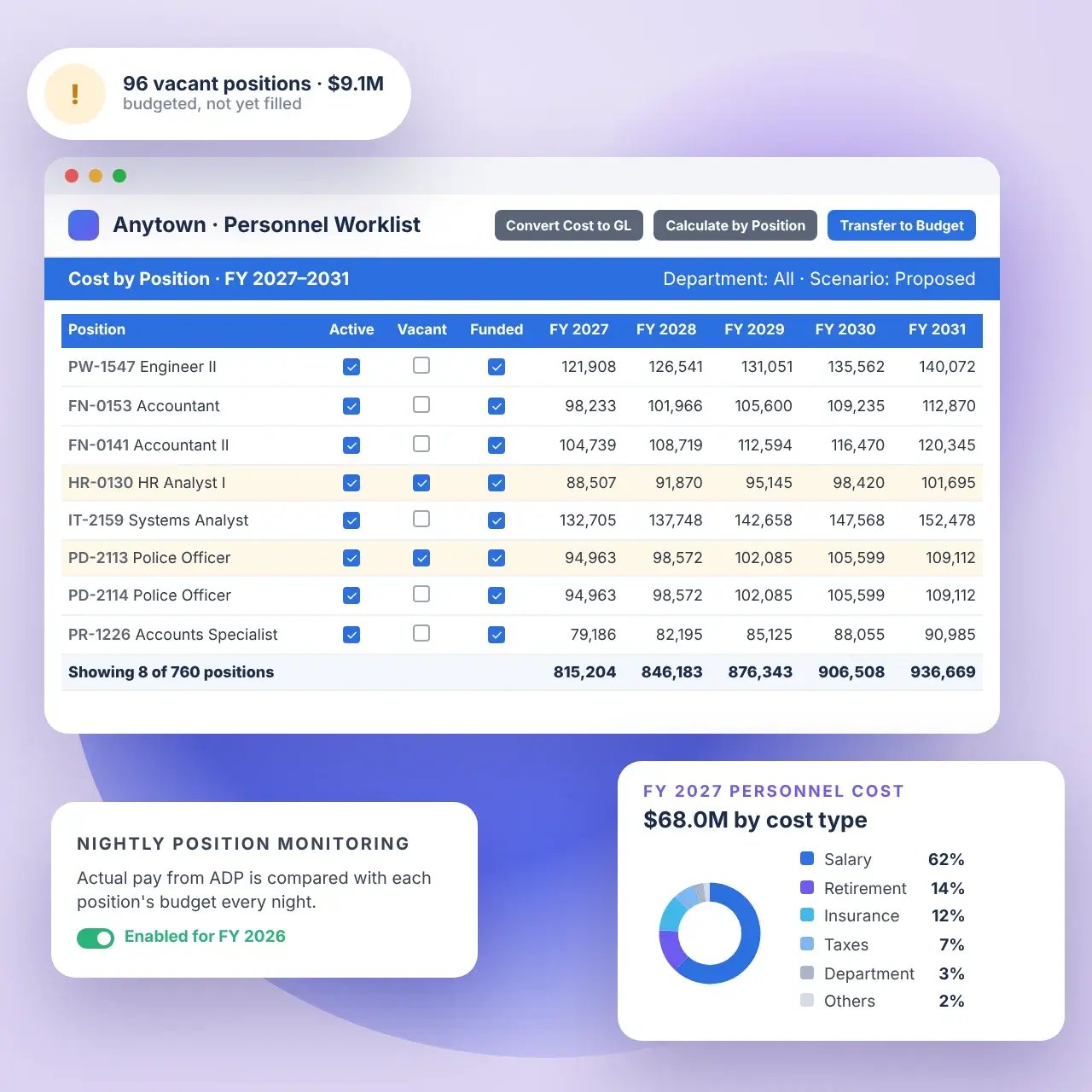Click the Cost by Position FY 2027–2031 title
This screenshot has width=1092, height=1092.
coord(209,279)
